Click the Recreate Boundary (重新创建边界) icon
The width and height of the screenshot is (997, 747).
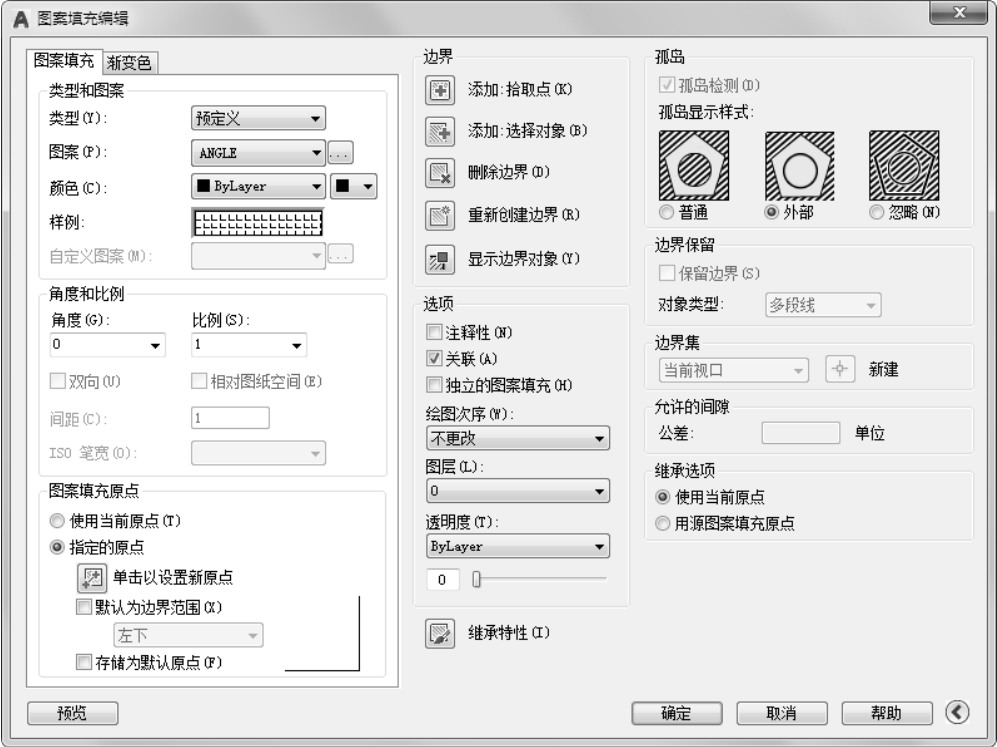click(439, 216)
